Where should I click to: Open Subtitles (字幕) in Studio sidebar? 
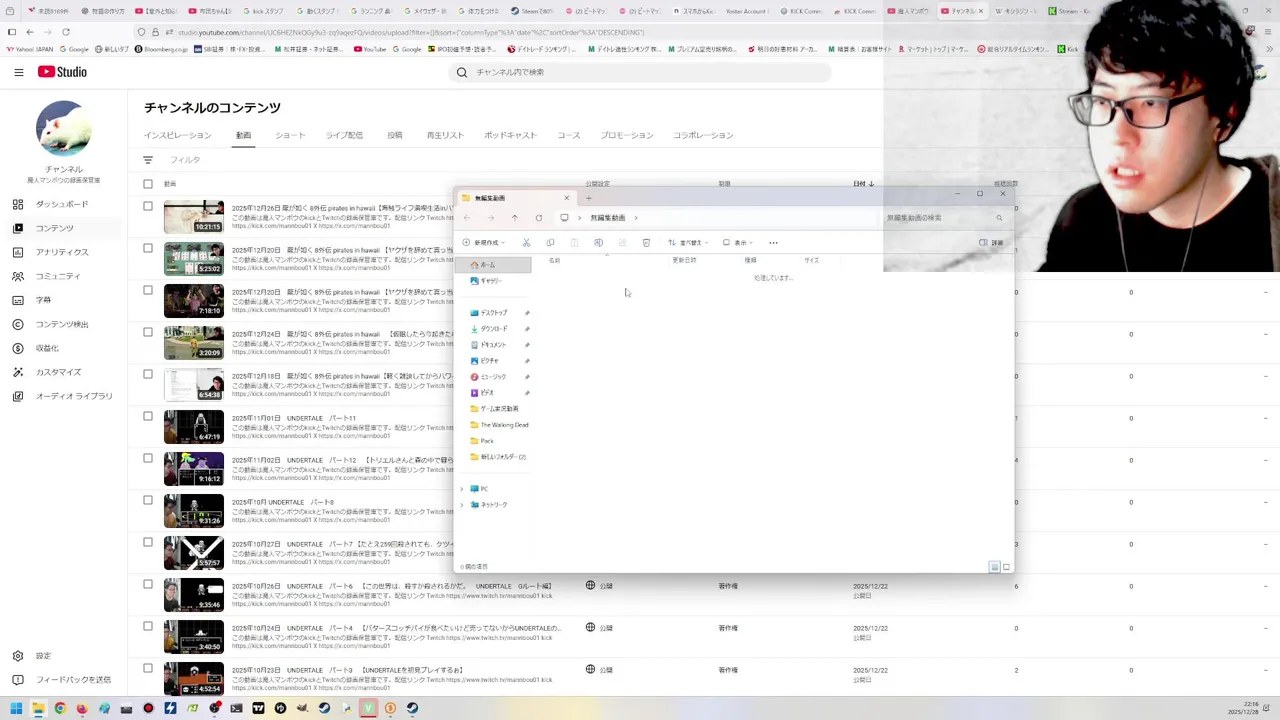pyautogui.click(x=43, y=300)
